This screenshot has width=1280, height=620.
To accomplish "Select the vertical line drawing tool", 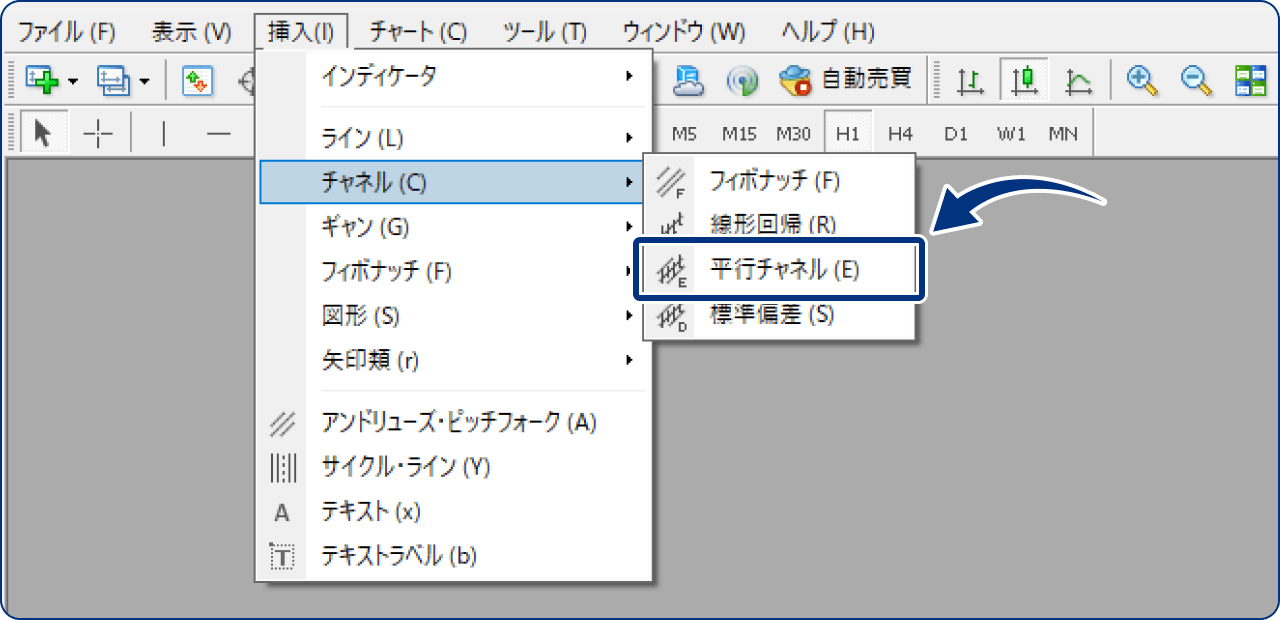I will (162, 131).
